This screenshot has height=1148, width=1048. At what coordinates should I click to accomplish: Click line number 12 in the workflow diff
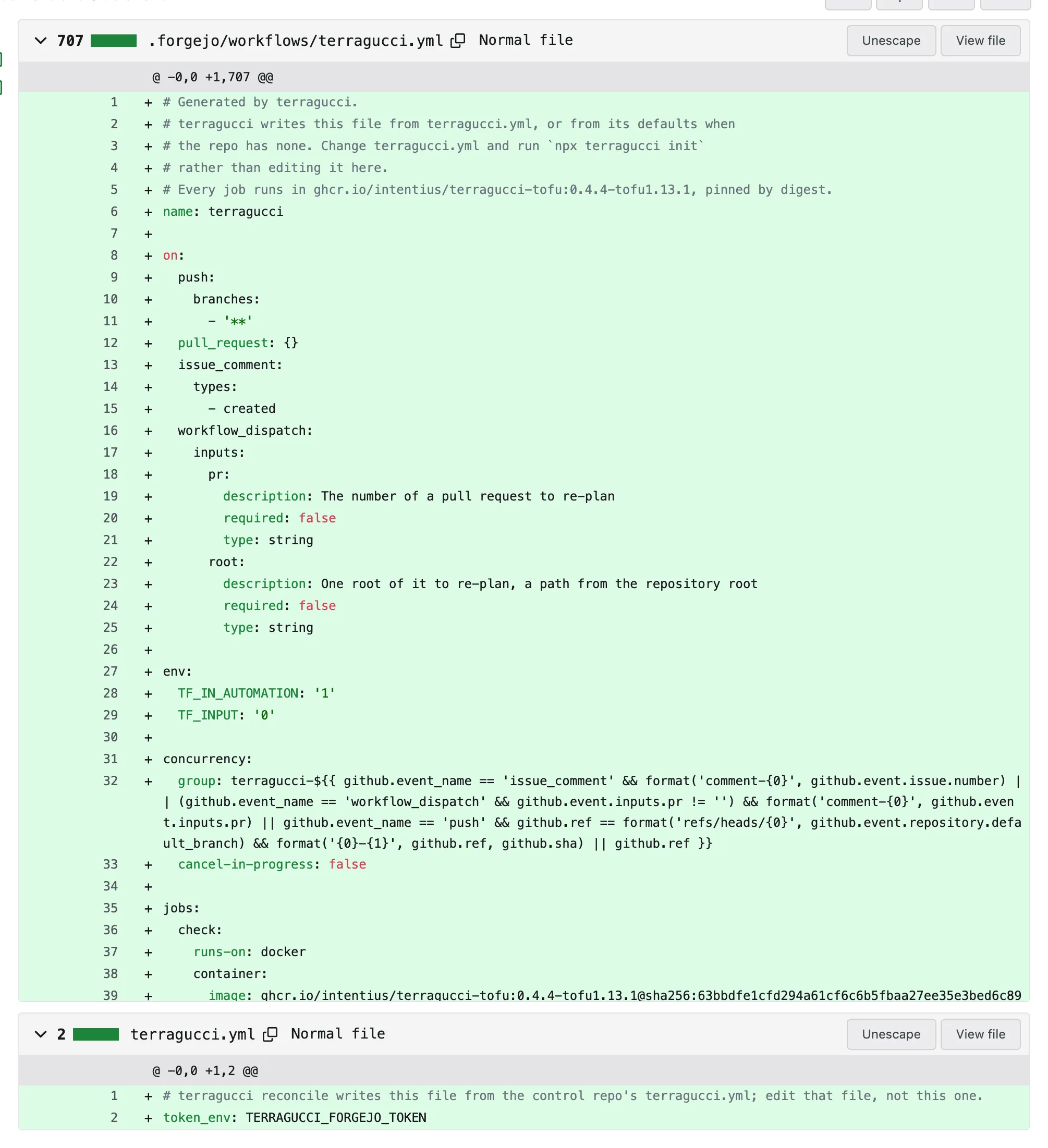tap(111, 343)
